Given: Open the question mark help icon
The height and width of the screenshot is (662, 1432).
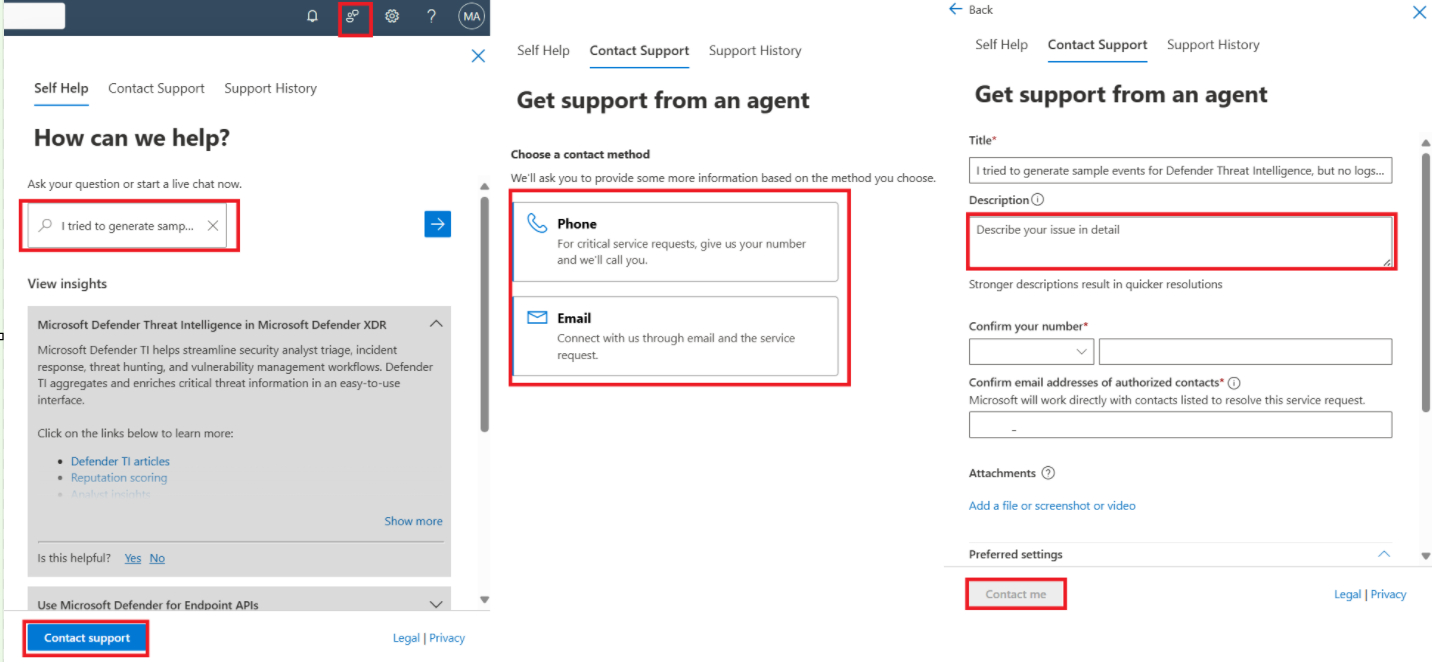Looking at the screenshot, I should [431, 16].
